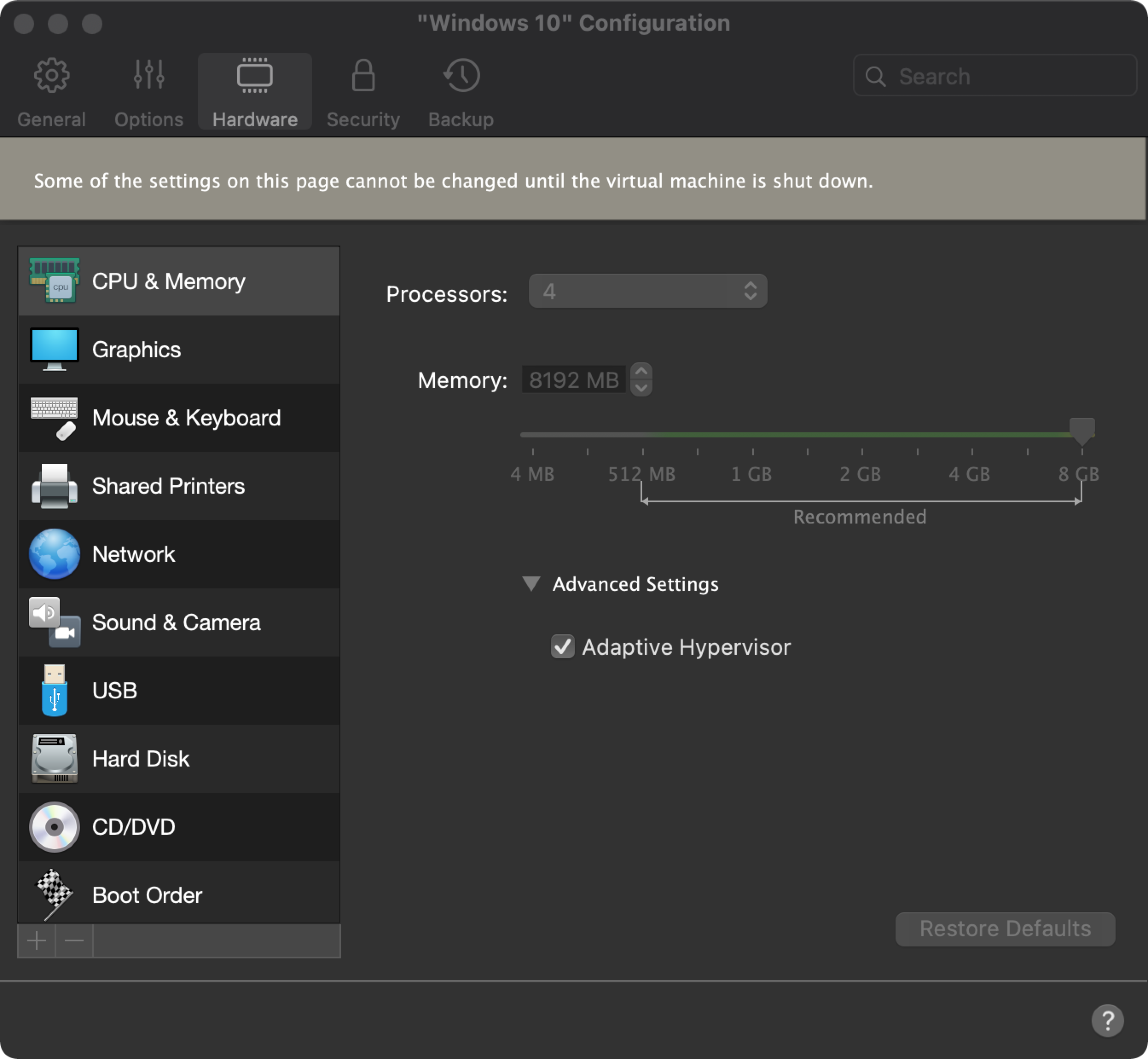This screenshot has height=1059, width=1148.
Task: Click the Memory 8192 MB value field
Action: pyautogui.click(x=574, y=380)
